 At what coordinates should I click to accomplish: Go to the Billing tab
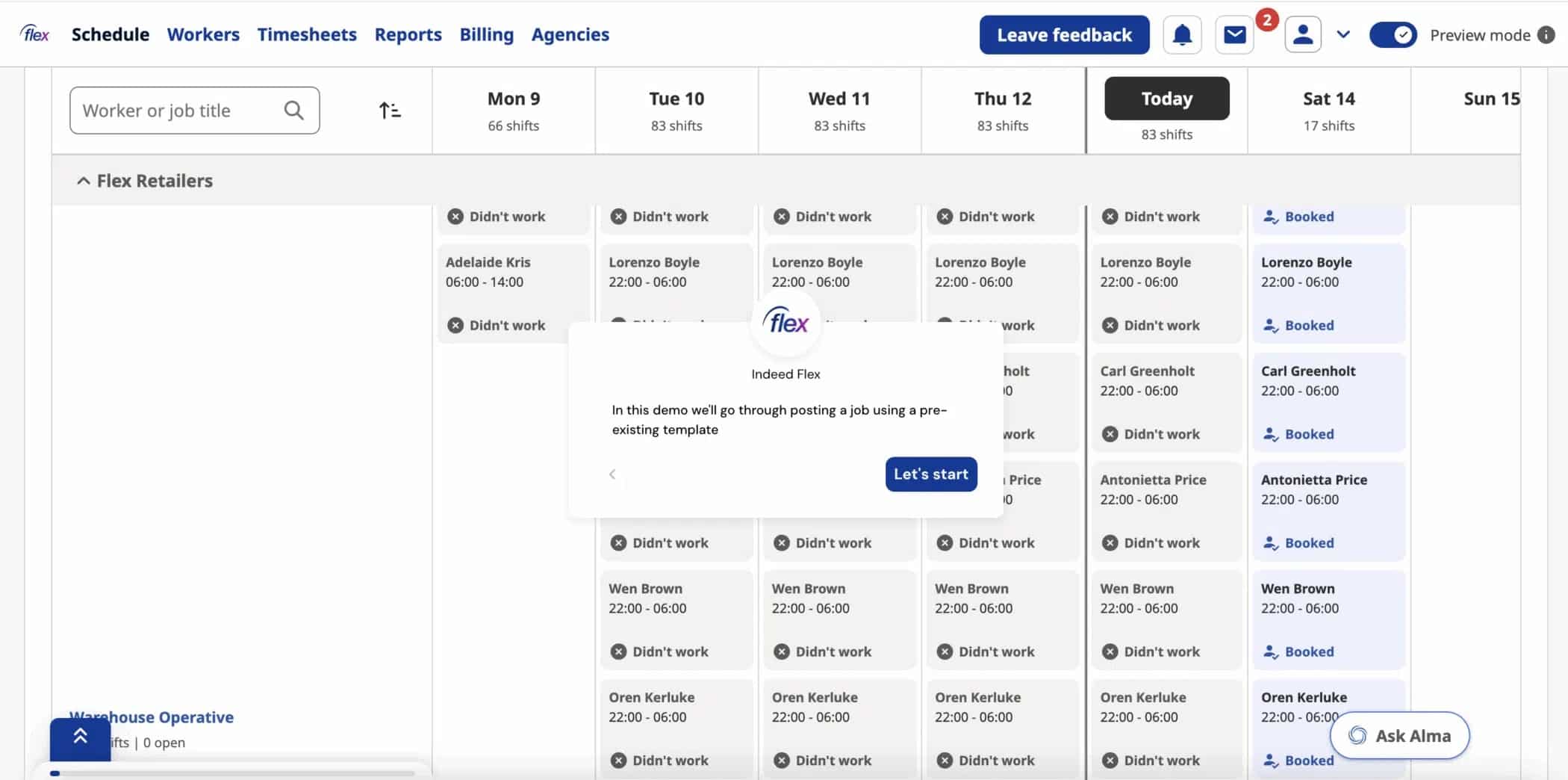[x=486, y=34]
